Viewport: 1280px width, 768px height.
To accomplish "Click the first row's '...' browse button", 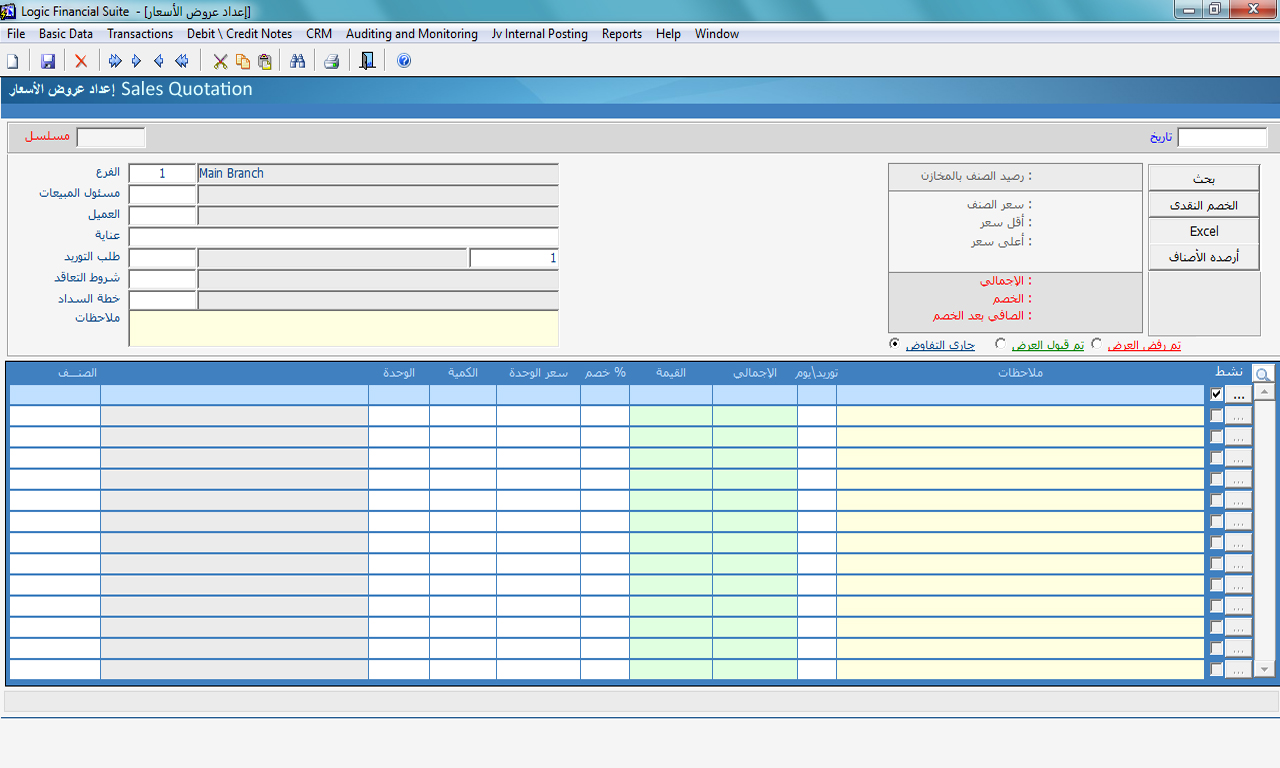I will 1239,395.
